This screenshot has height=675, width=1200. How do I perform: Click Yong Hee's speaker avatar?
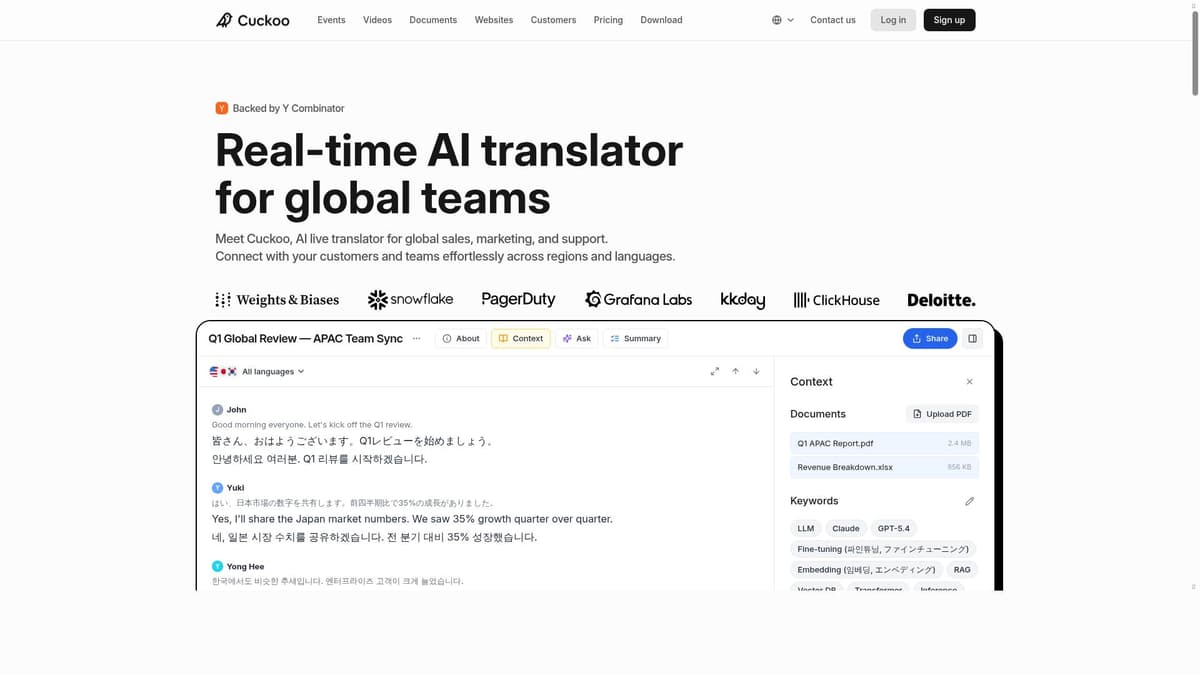[x=217, y=566]
